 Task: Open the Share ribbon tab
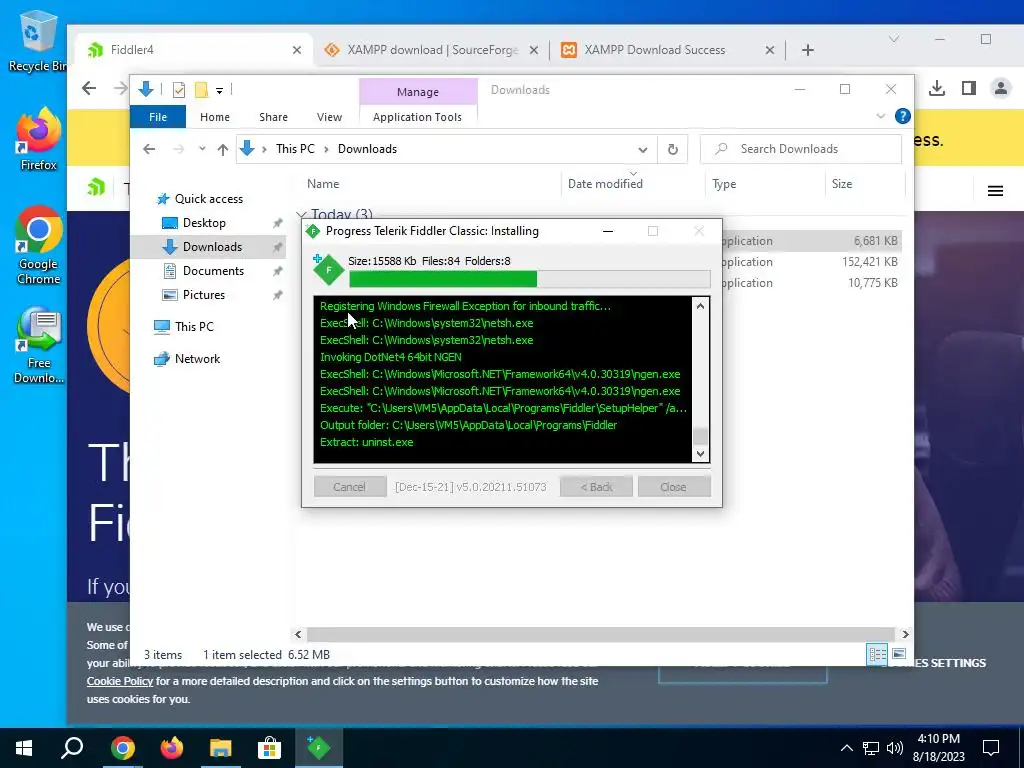[x=273, y=117]
